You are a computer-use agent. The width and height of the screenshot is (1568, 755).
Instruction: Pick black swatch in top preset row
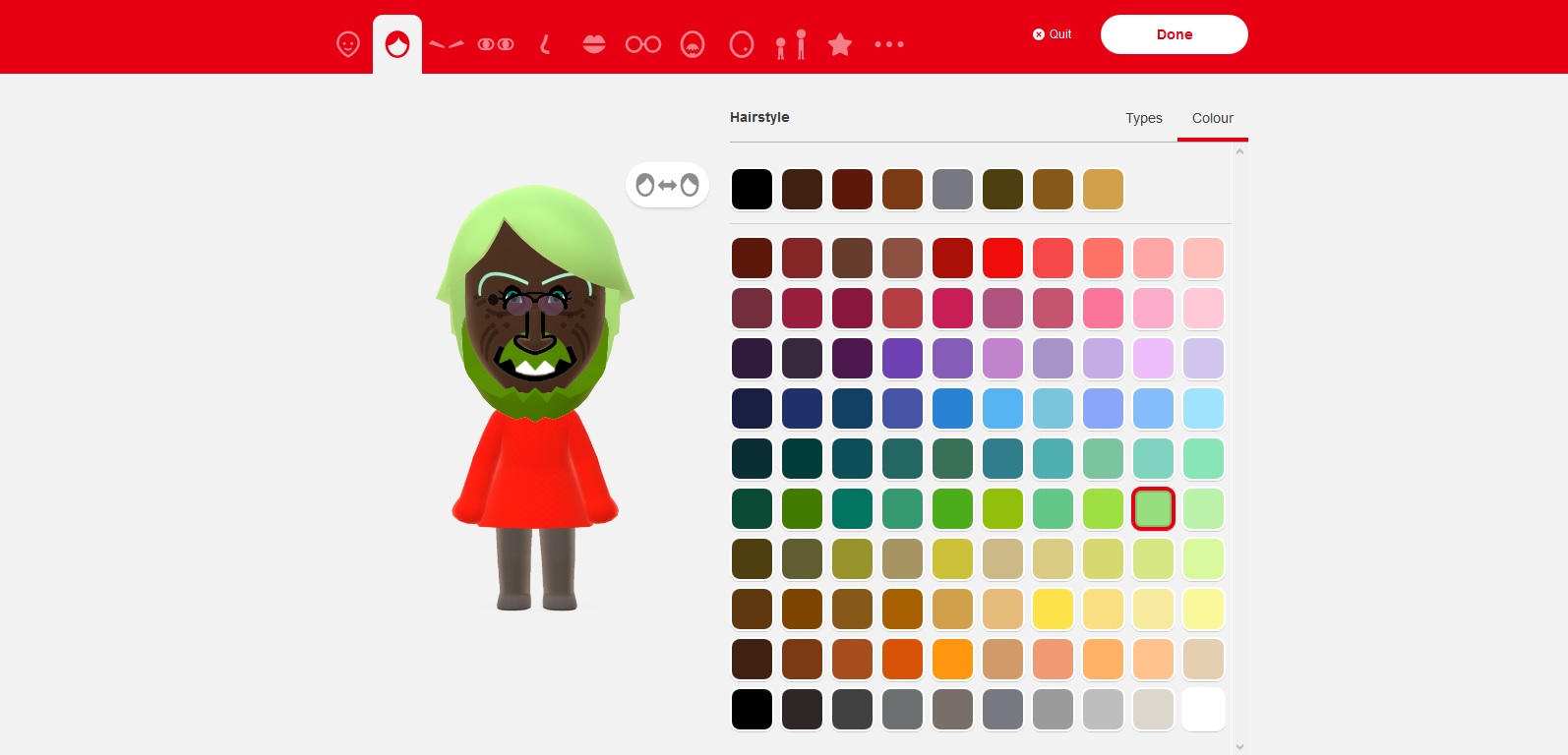[753, 190]
